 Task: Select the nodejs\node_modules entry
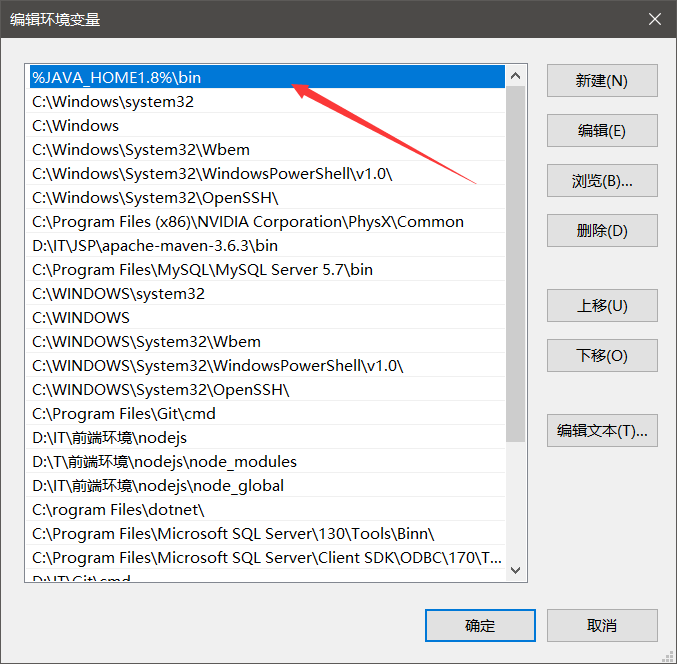(267, 462)
